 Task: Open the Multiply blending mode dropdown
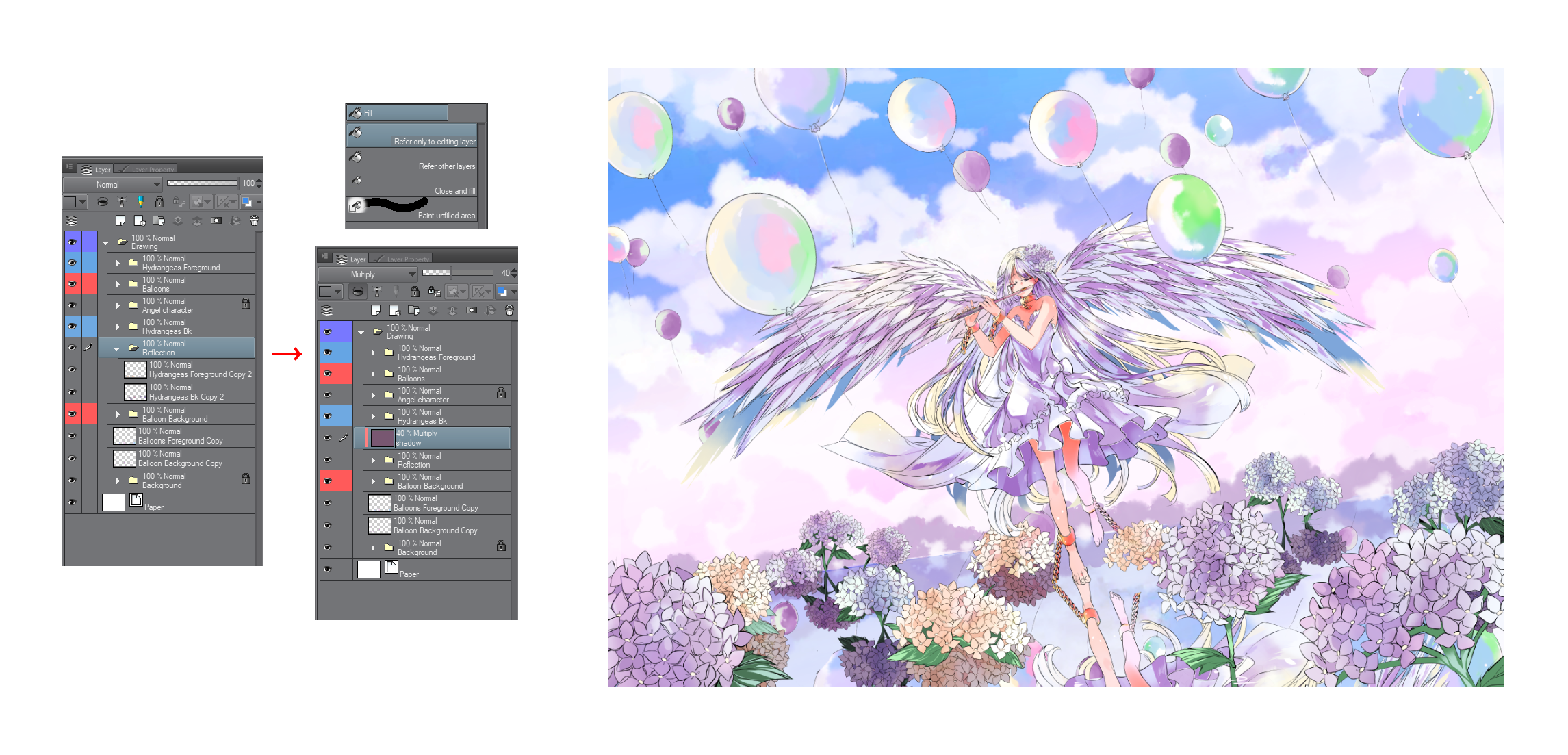pos(368,274)
